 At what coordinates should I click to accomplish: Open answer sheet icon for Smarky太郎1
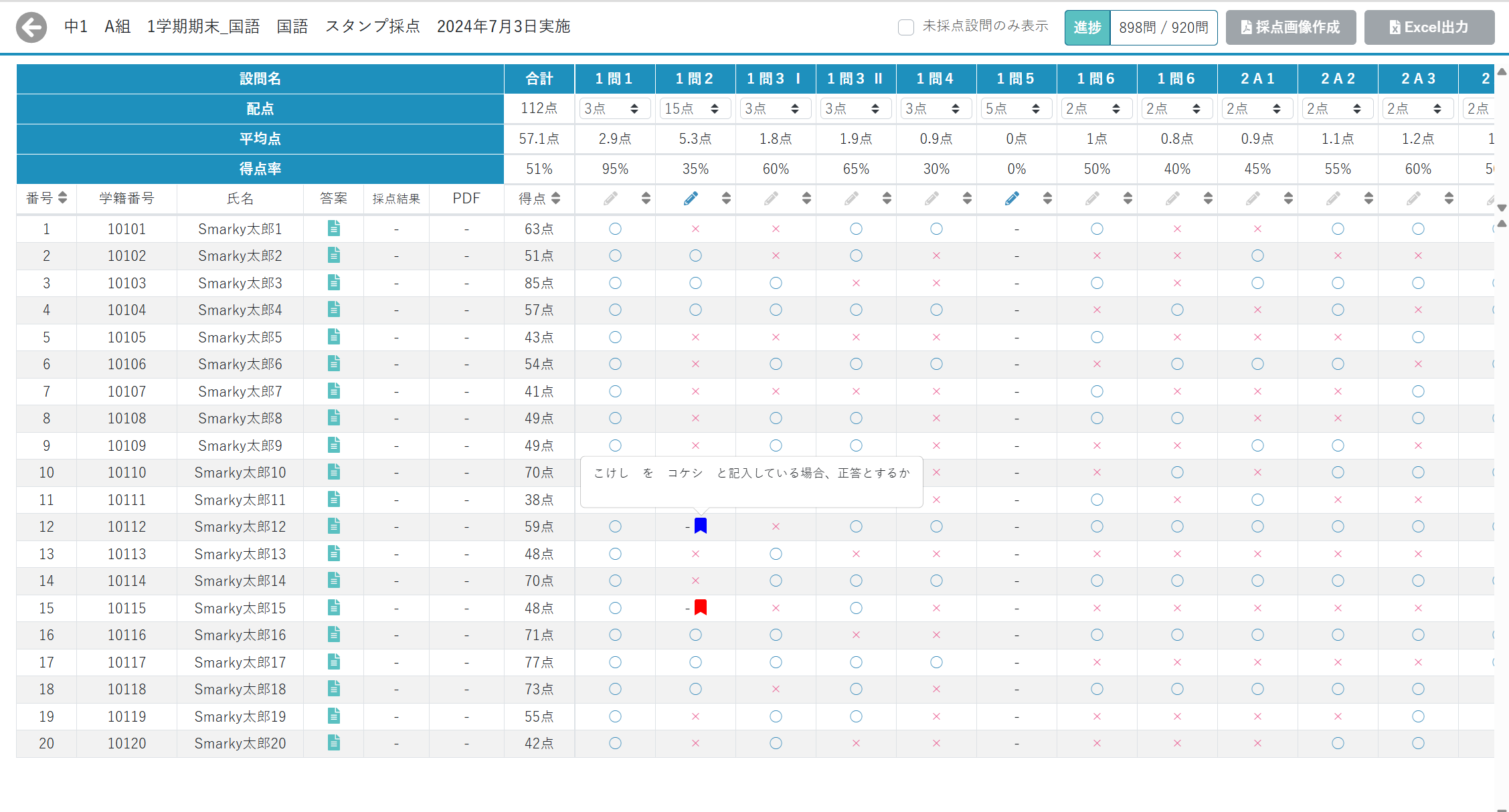click(x=333, y=229)
